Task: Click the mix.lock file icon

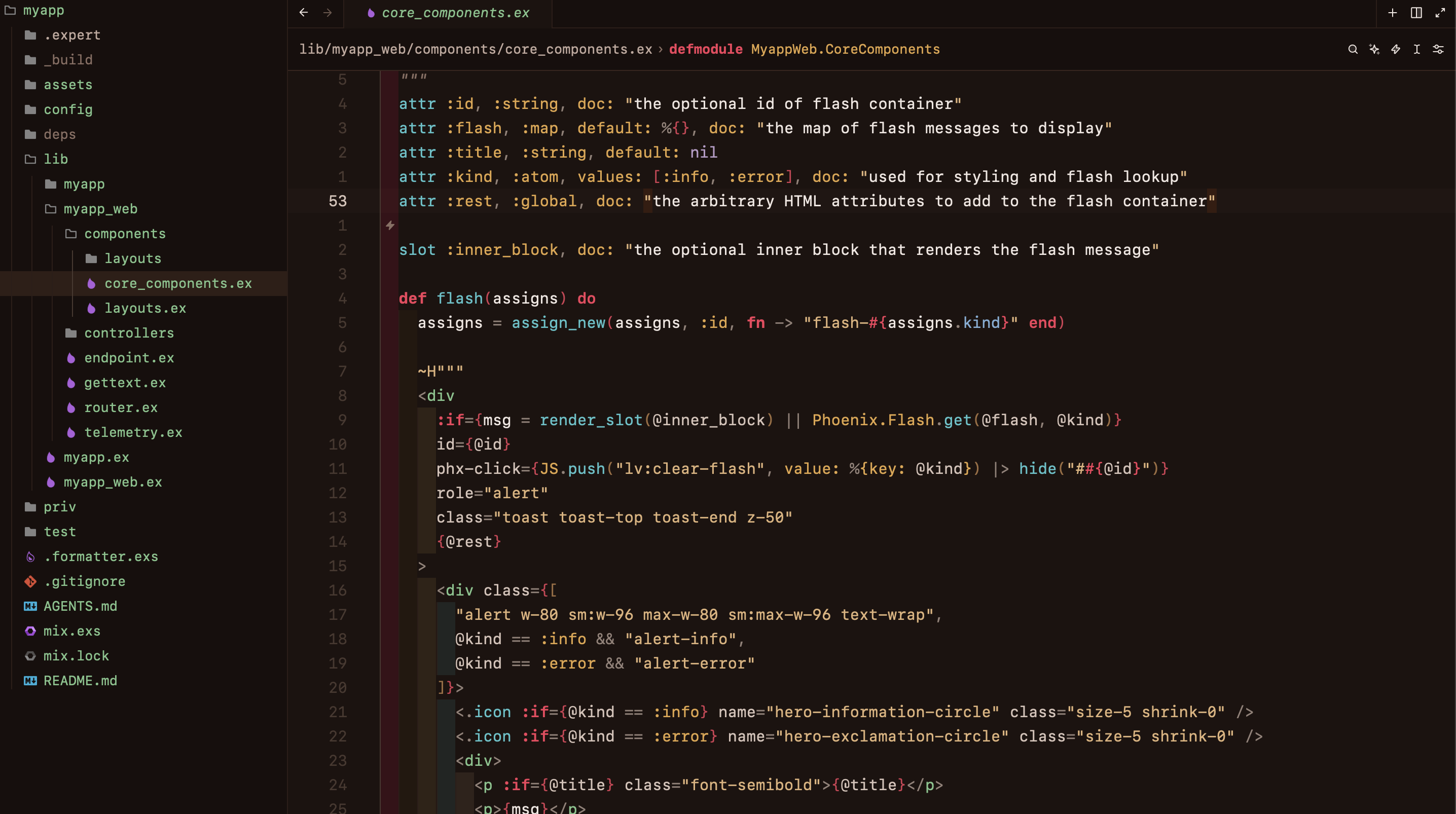Action: (x=30, y=656)
